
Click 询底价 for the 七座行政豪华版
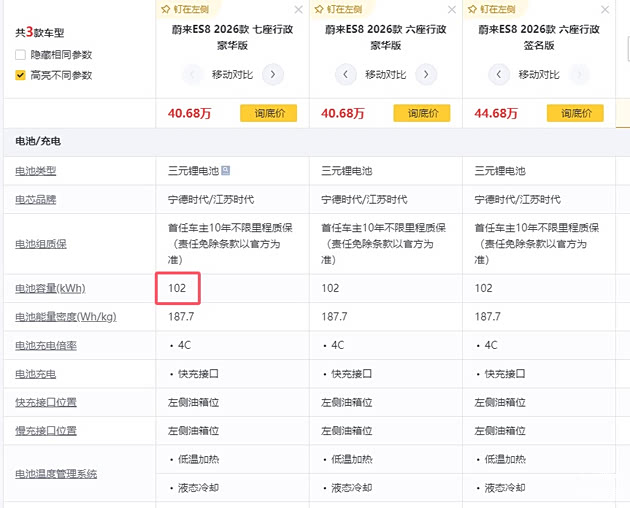[x=268, y=113]
